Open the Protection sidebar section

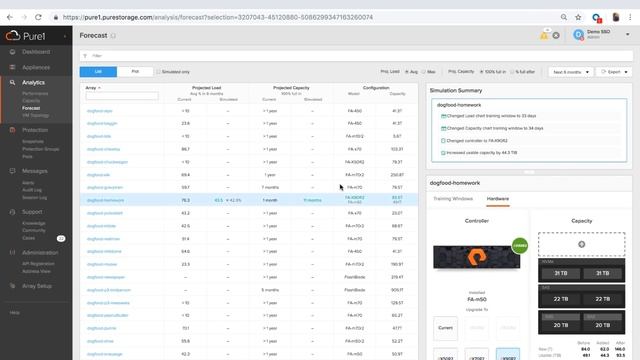click(x=35, y=130)
